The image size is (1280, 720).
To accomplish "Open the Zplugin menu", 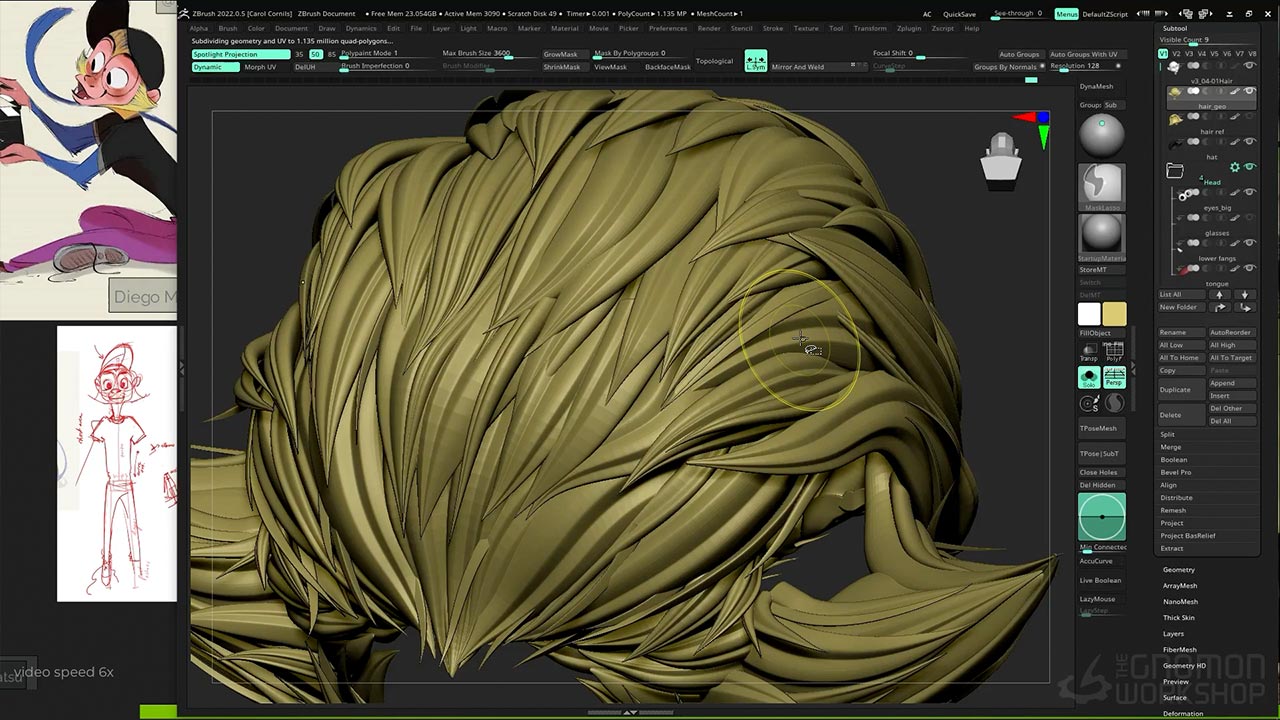I will (x=908, y=28).
